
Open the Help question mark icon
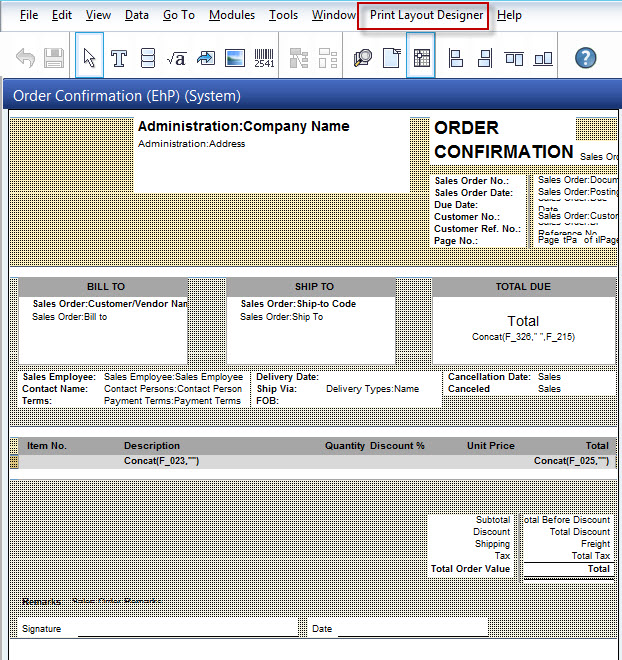(x=585, y=58)
